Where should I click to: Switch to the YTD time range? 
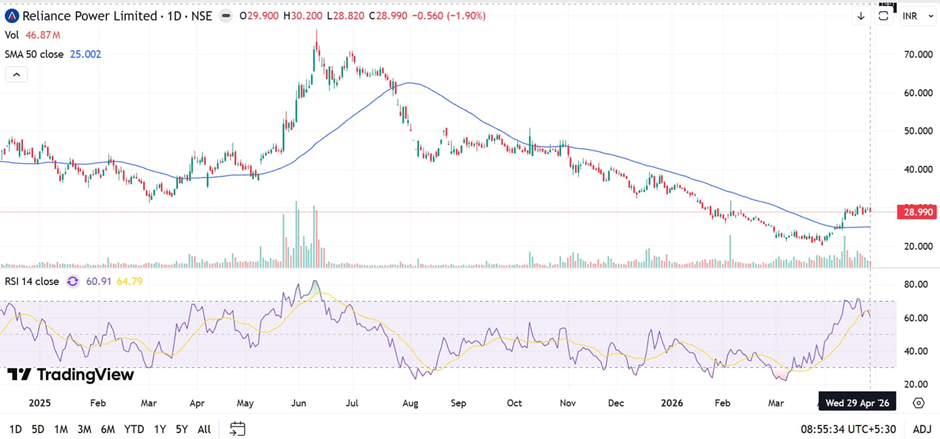pos(133,429)
